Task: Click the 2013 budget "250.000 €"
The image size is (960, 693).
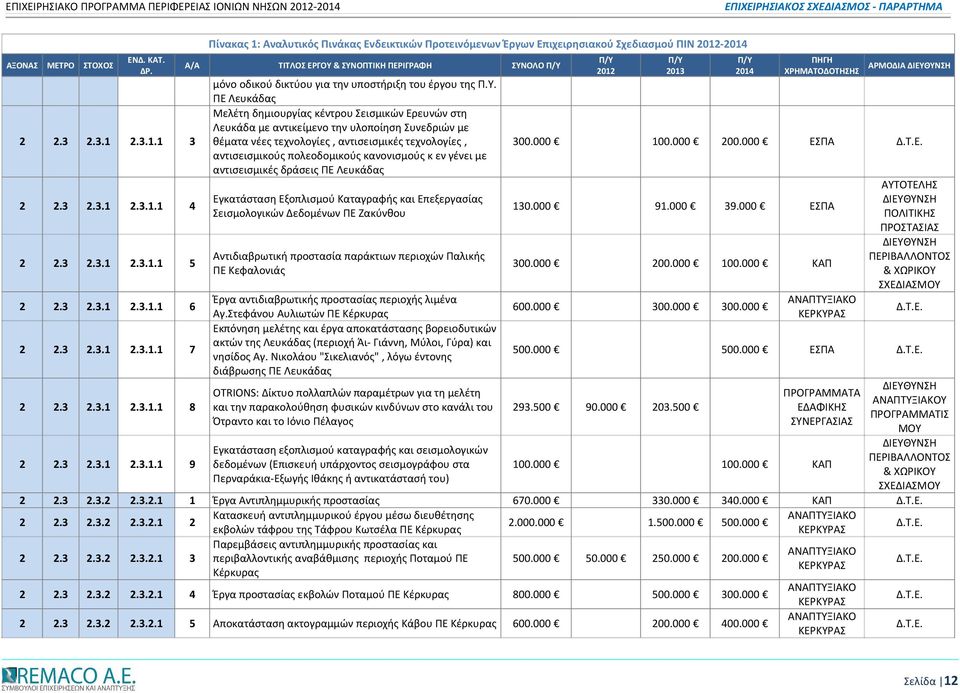Action: click(675, 558)
